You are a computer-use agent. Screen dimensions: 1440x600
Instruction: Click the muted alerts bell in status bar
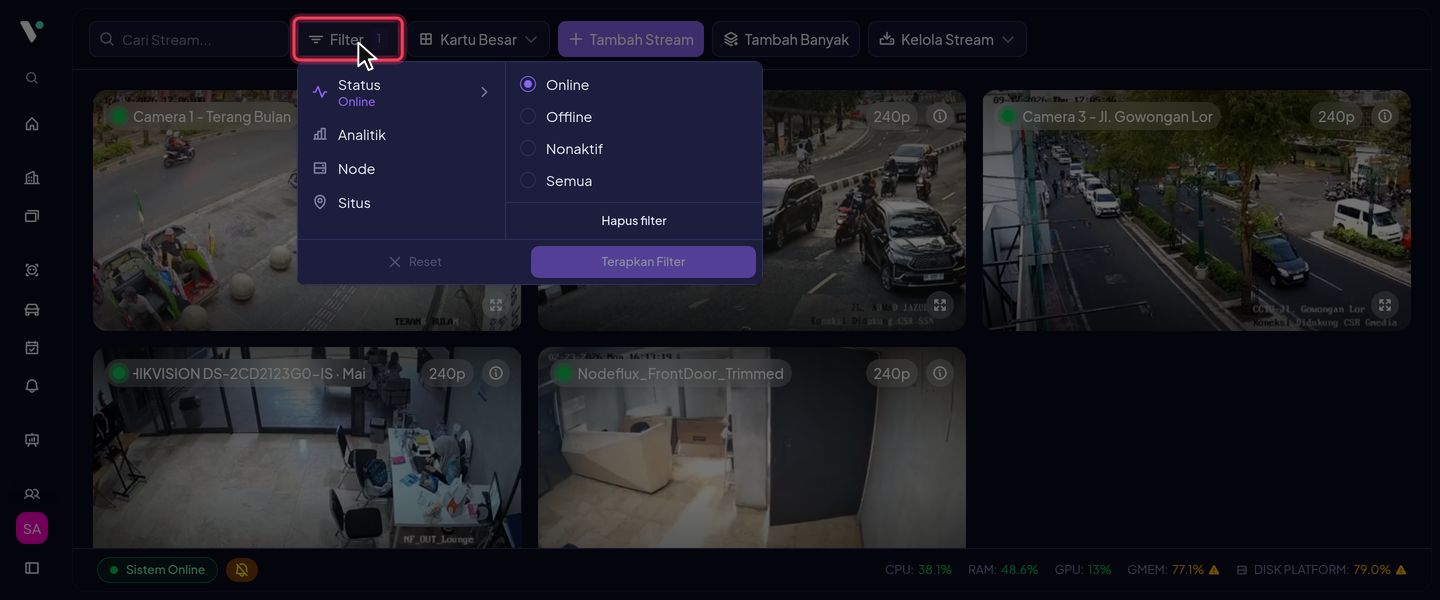[242, 570]
